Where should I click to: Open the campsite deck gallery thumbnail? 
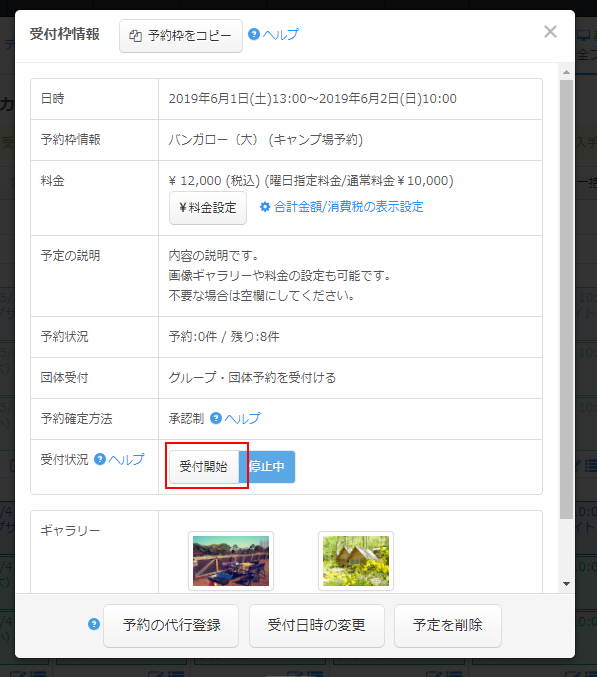(231, 561)
